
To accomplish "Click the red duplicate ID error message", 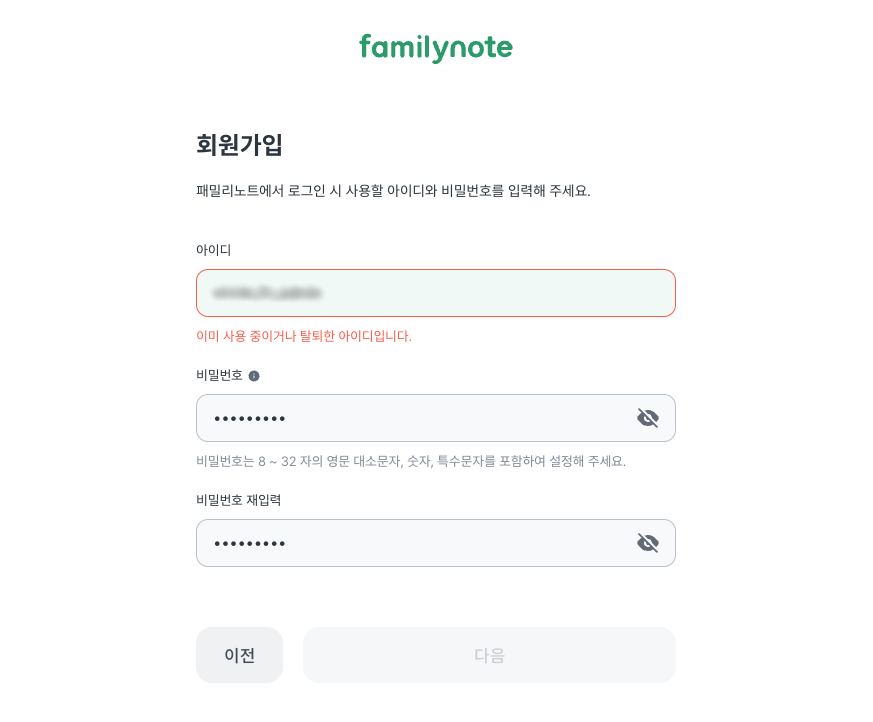I will (304, 336).
